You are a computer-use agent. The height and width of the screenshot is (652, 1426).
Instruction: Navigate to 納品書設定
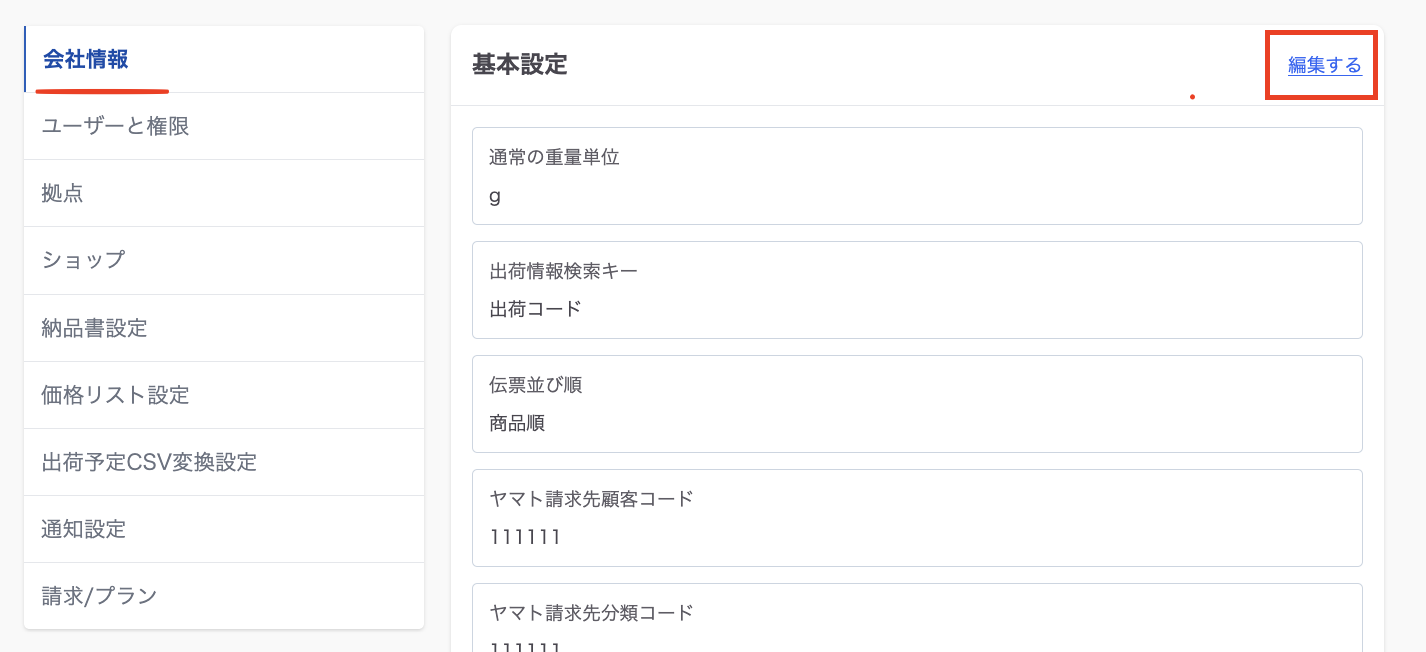coord(94,328)
